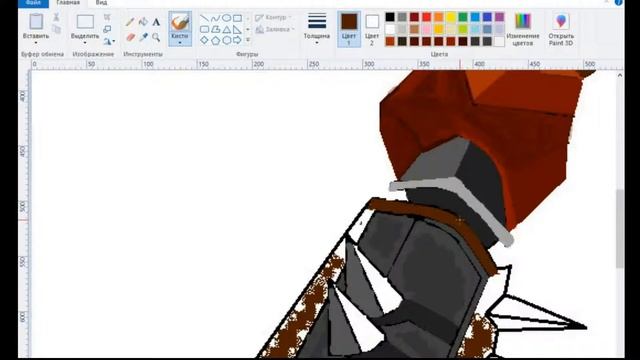Click the Resize and skew icon
Viewport: 640px width, 360px height.
click(107, 29)
